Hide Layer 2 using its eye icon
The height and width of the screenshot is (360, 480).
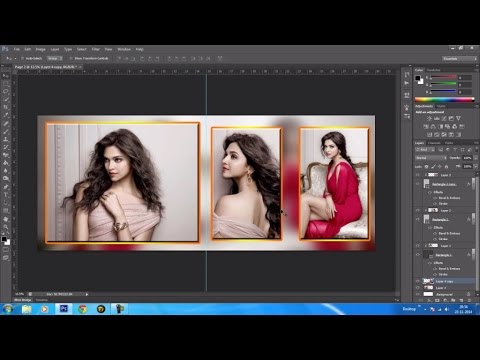click(418, 210)
